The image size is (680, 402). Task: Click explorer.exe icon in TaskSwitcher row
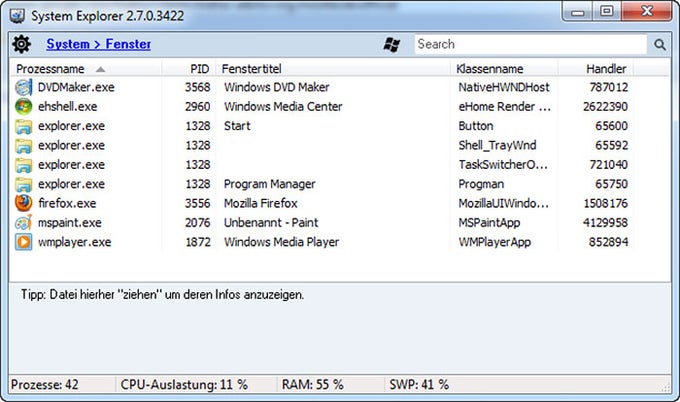tap(23, 165)
